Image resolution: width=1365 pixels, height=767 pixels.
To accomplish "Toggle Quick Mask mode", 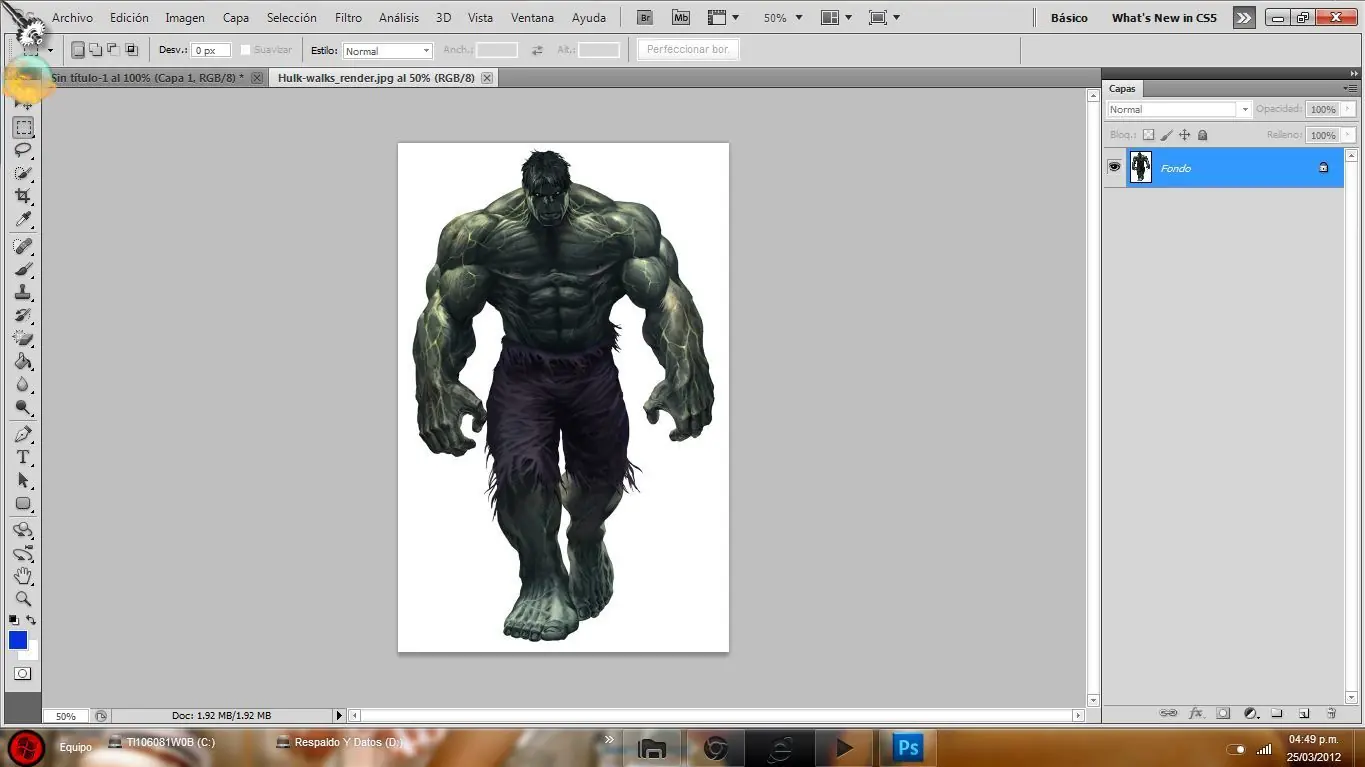I will pos(22,674).
